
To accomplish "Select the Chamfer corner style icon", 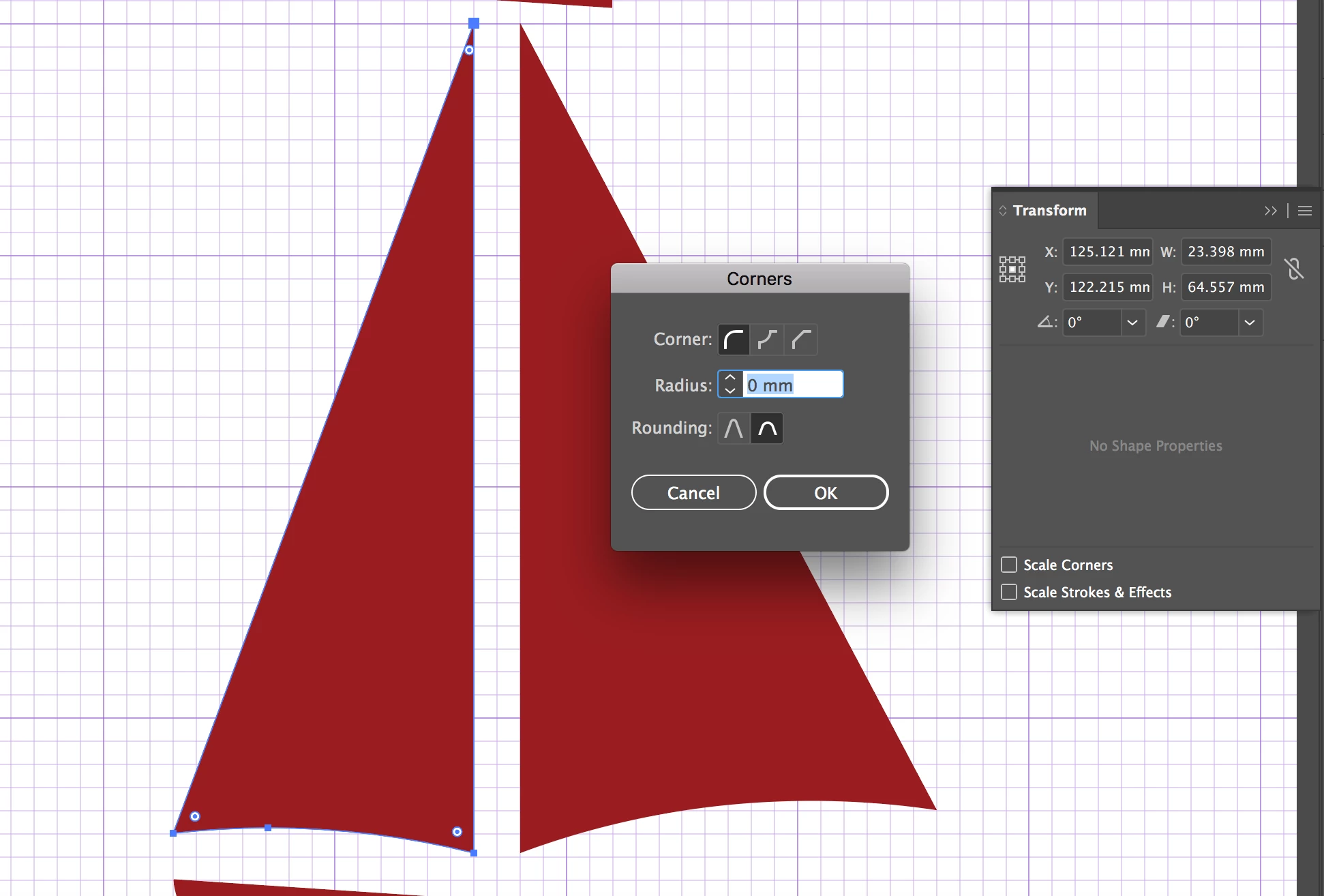I will (800, 340).
